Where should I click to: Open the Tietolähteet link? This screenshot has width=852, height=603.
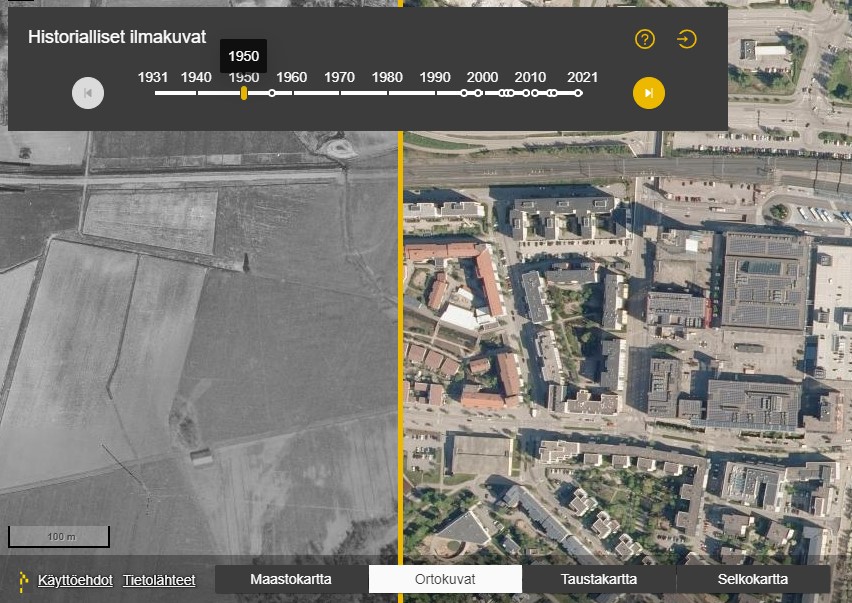159,580
